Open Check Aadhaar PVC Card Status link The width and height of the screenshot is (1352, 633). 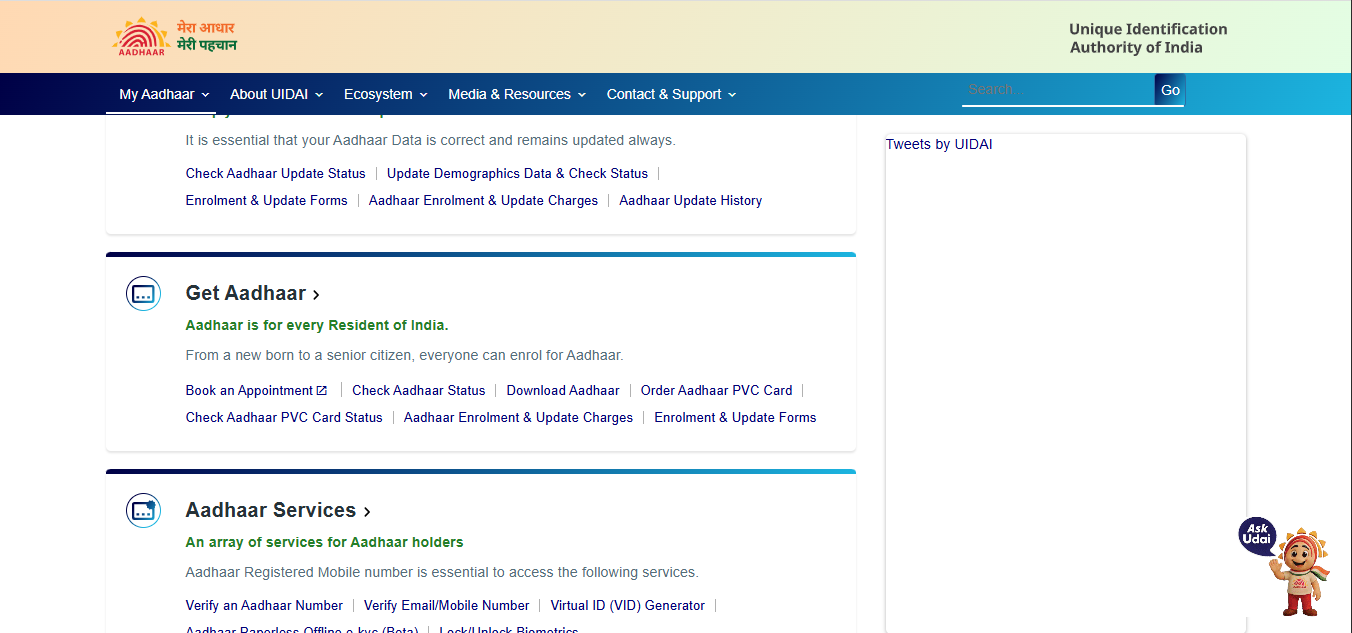point(284,417)
